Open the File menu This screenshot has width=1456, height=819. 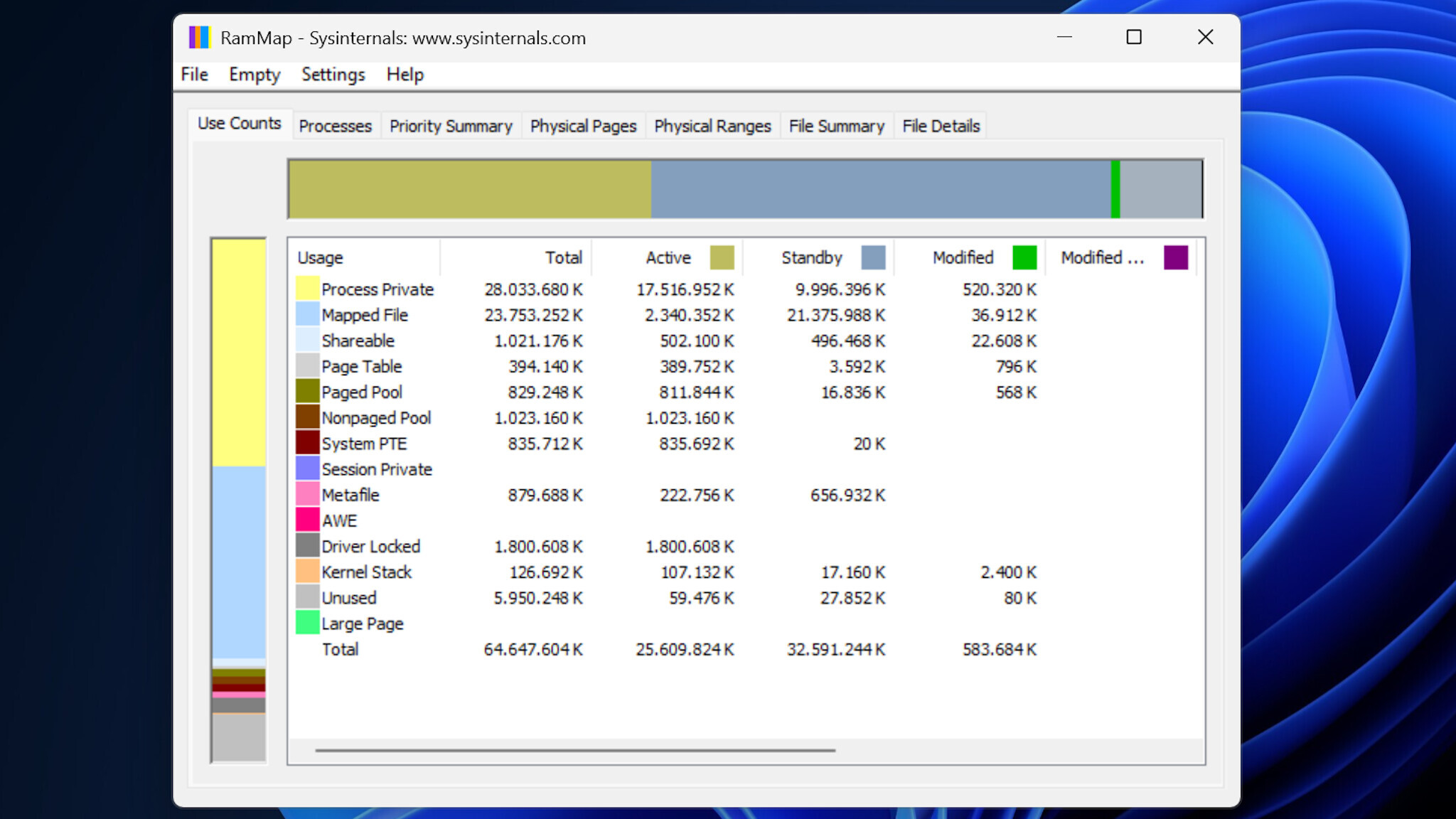[x=194, y=74]
